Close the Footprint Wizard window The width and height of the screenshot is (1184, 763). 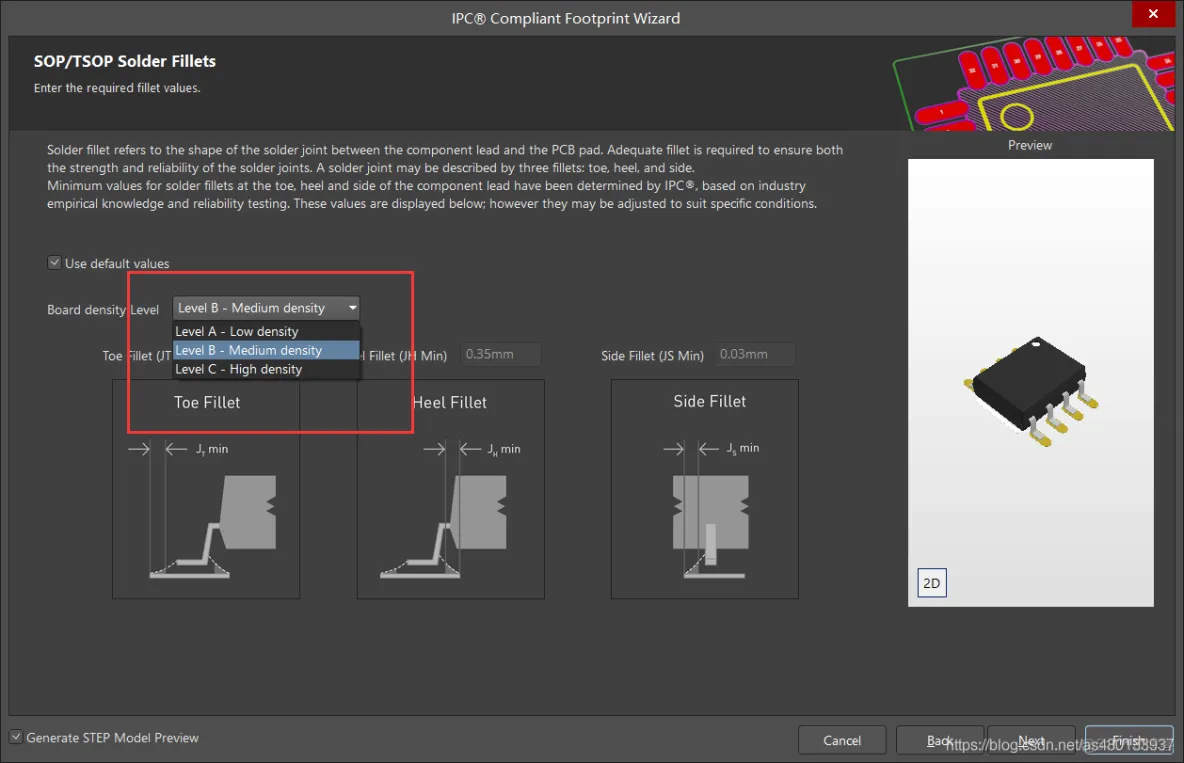pos(1153,14)
